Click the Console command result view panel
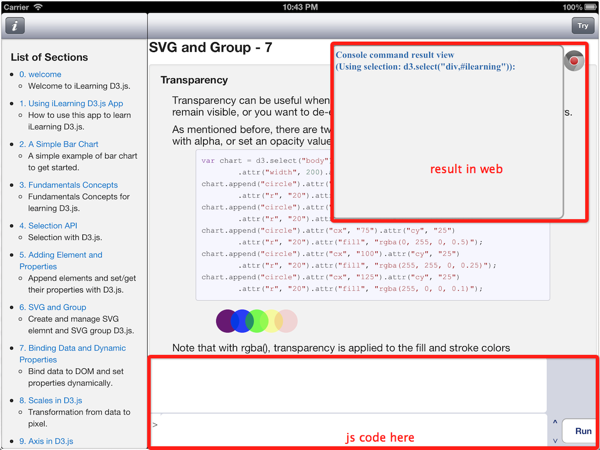Viewport: 600px width, 450px height. click(448, 132)
